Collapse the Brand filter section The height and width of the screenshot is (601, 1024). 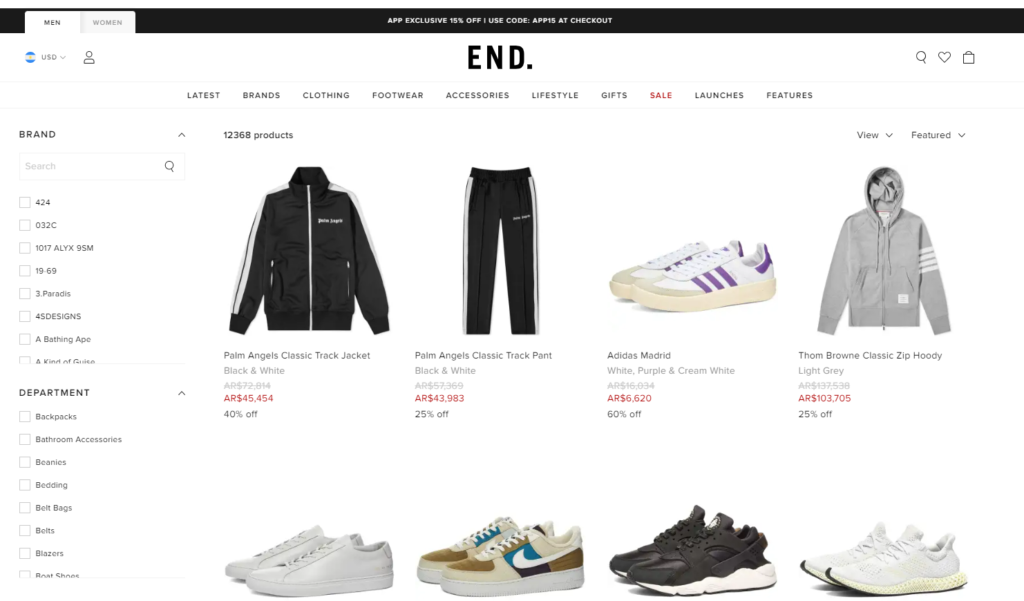click(182, 135)
